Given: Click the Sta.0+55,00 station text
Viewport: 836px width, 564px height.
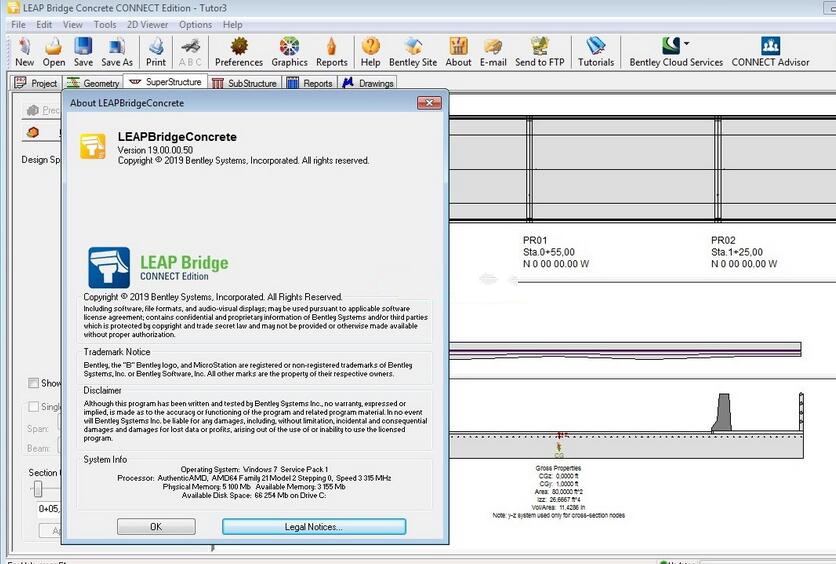Looking at the screenshot, I should [549, 252].
